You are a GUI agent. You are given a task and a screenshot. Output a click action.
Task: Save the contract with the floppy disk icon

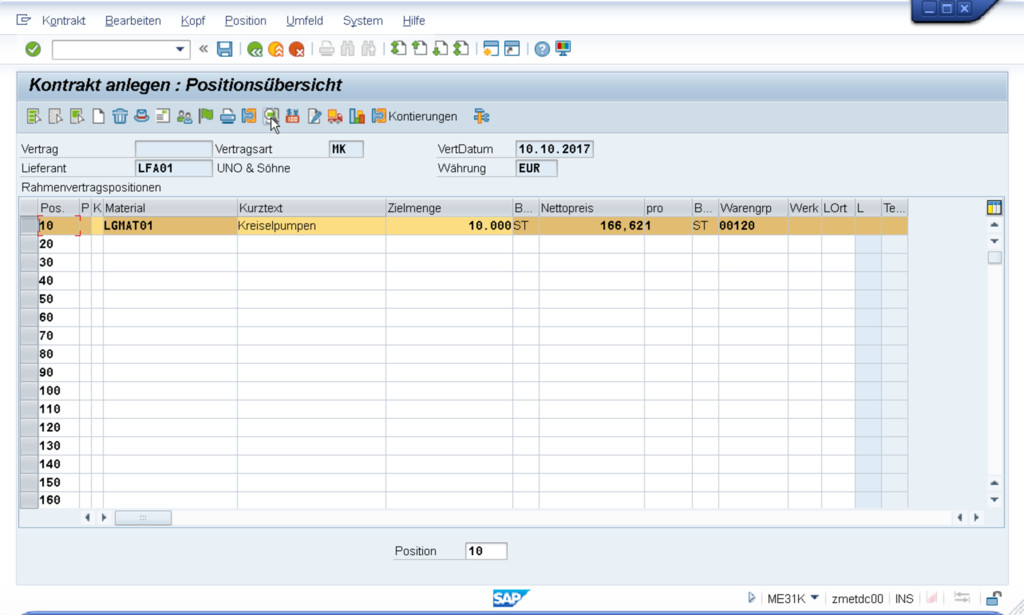(x=225, y=49)
